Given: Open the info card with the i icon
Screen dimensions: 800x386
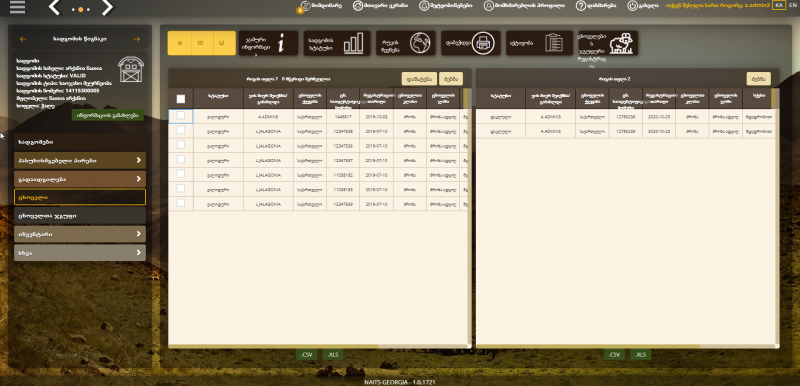Looking at the screenshot, I should point(268,43).
